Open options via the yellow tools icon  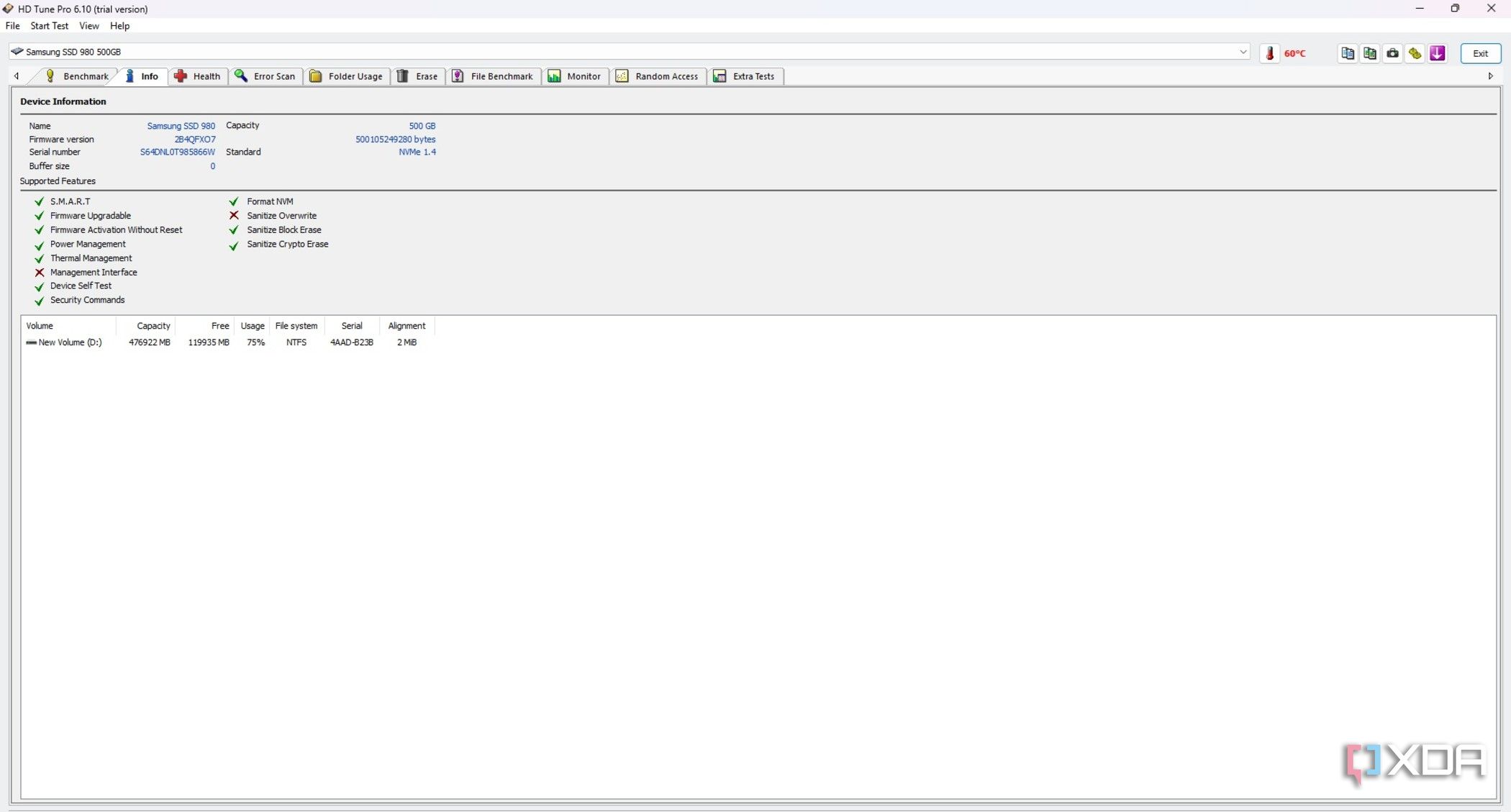click(x=1415, y=53)
